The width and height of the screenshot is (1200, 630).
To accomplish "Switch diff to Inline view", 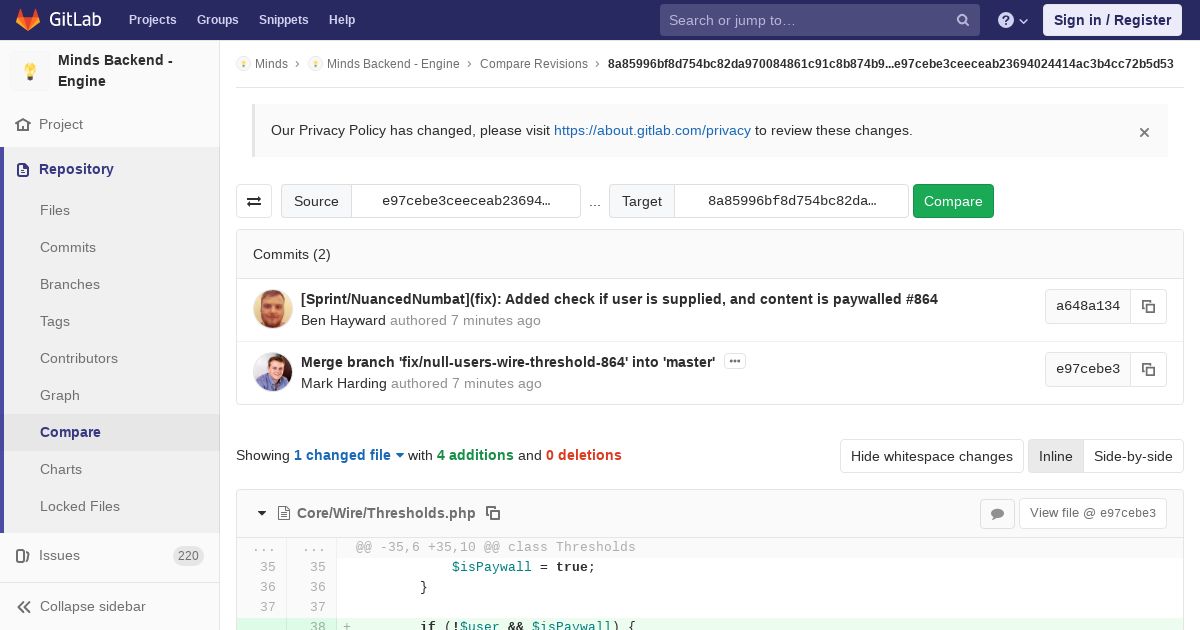I will click(x=1055, y=456).
